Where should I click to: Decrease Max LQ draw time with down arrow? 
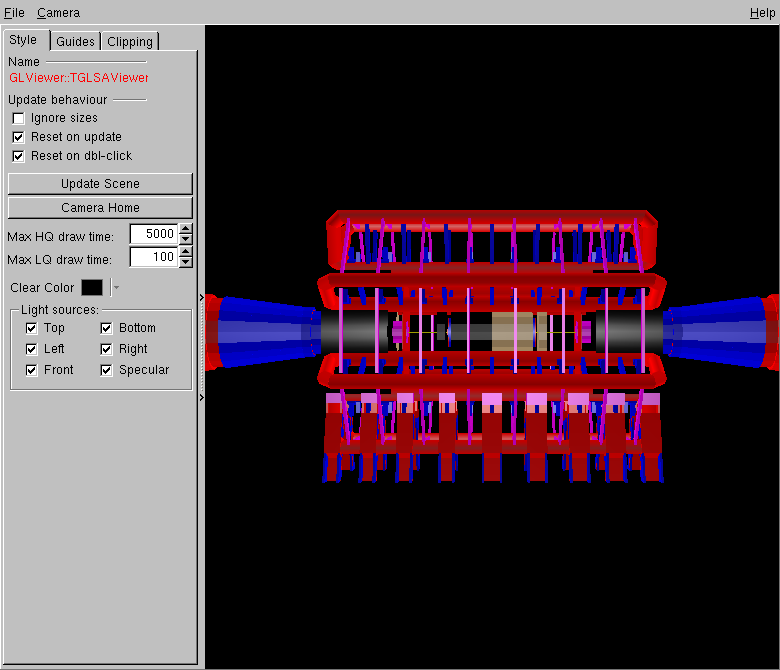pos(185,262)
